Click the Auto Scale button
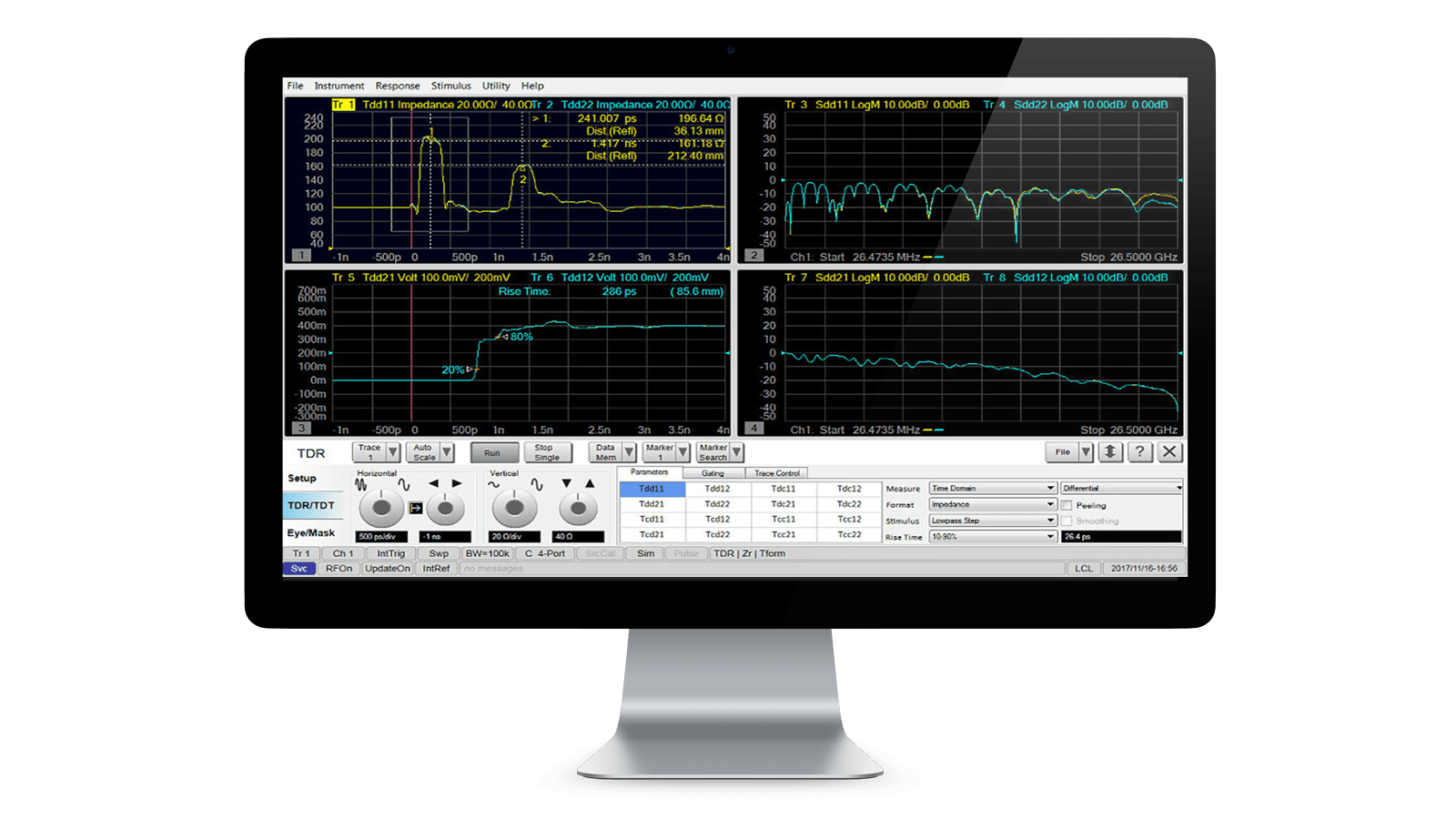Viewport: 1456px width, 819px height. pyautogui.click(x=423, y=452)
